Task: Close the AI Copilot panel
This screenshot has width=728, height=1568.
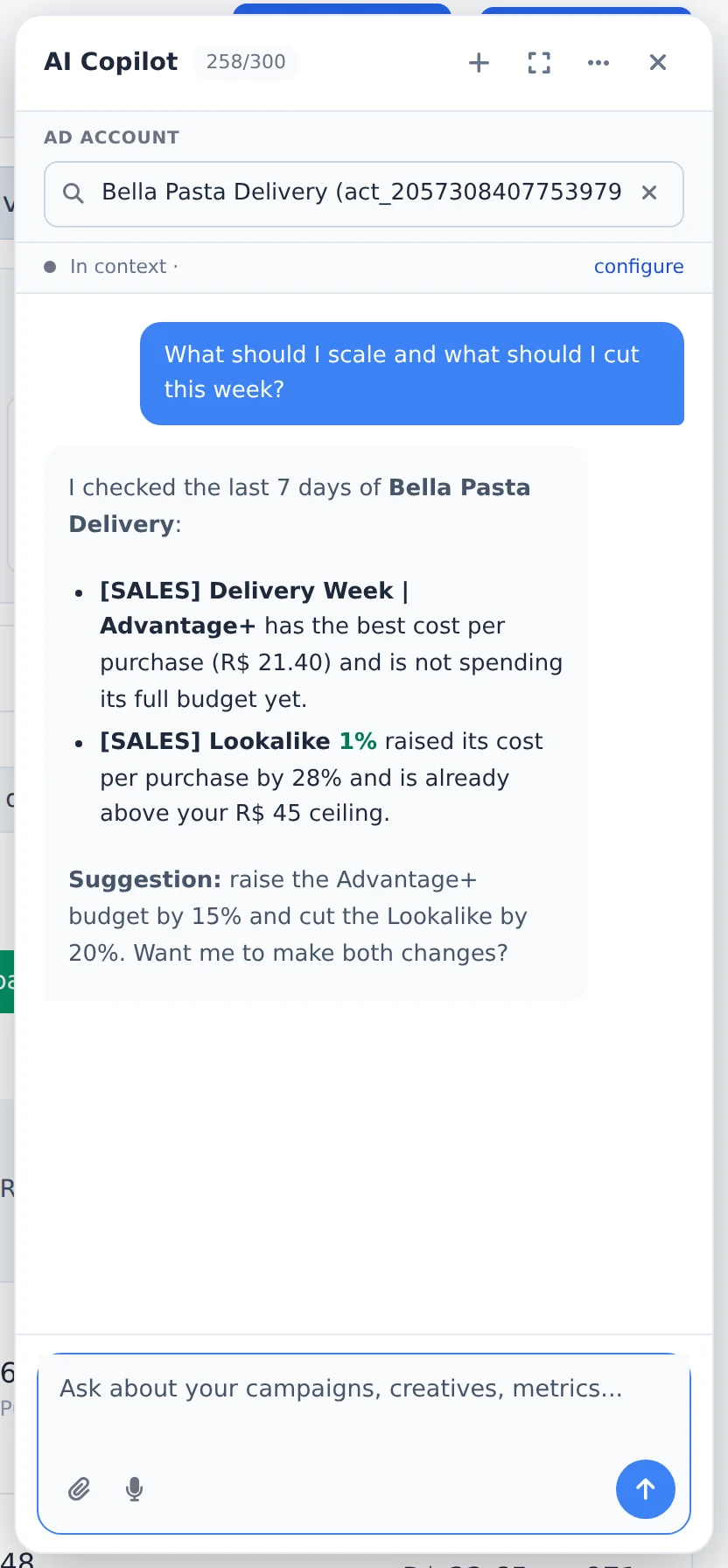Action: tap(658, 62)
